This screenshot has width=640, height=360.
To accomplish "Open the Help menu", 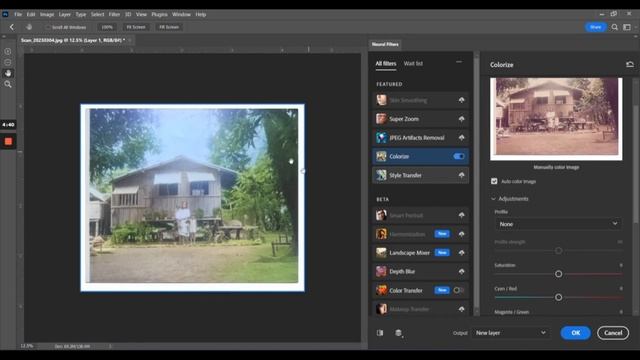I will [x=200, y=14].
